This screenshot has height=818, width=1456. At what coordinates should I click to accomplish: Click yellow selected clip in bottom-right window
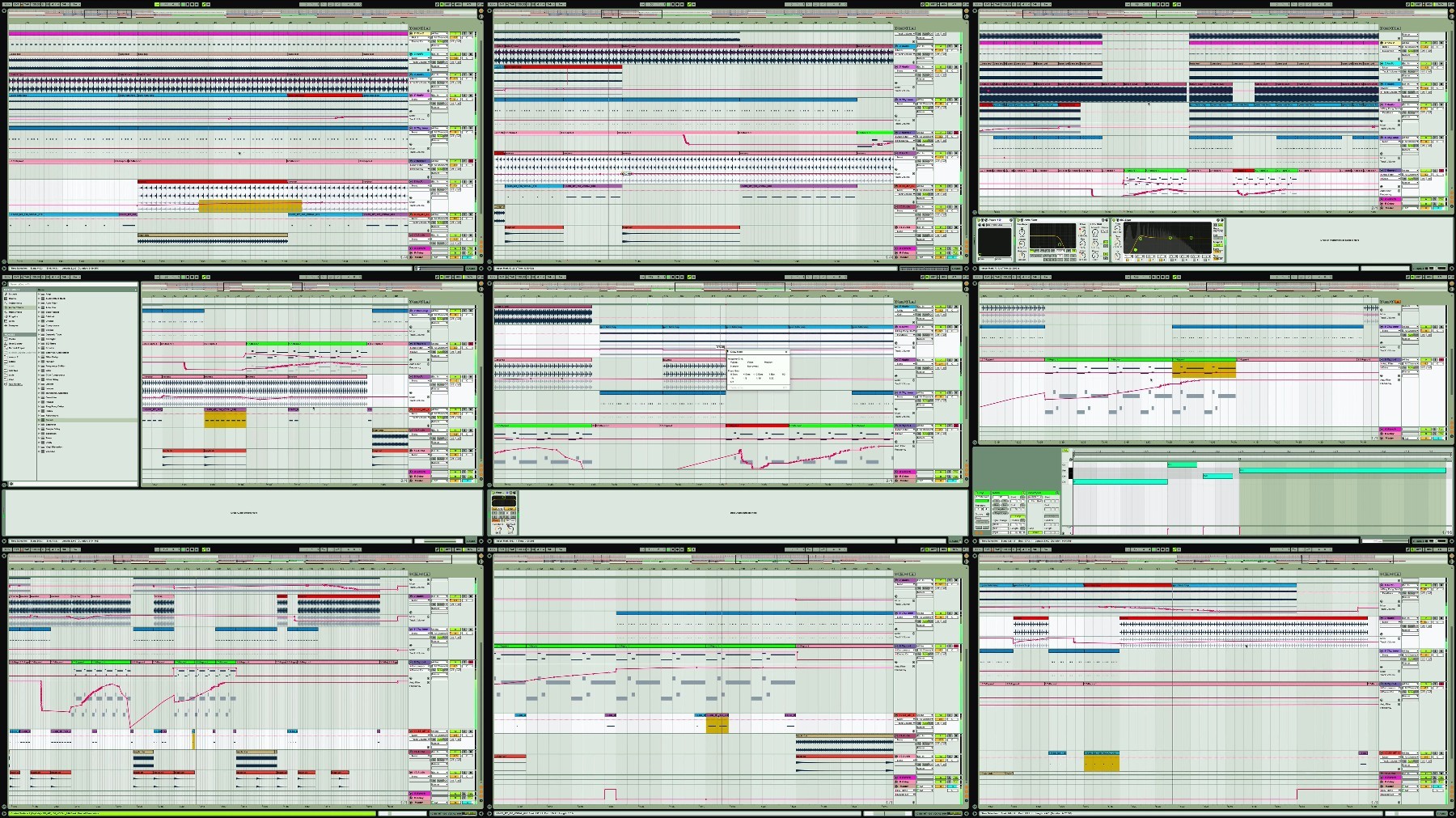1102,761
